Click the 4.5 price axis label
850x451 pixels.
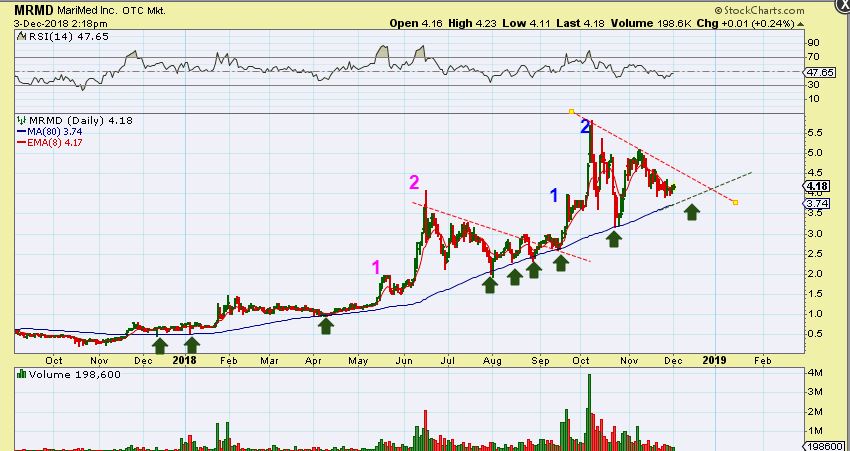pyautogui.click(x=815, y=173)
